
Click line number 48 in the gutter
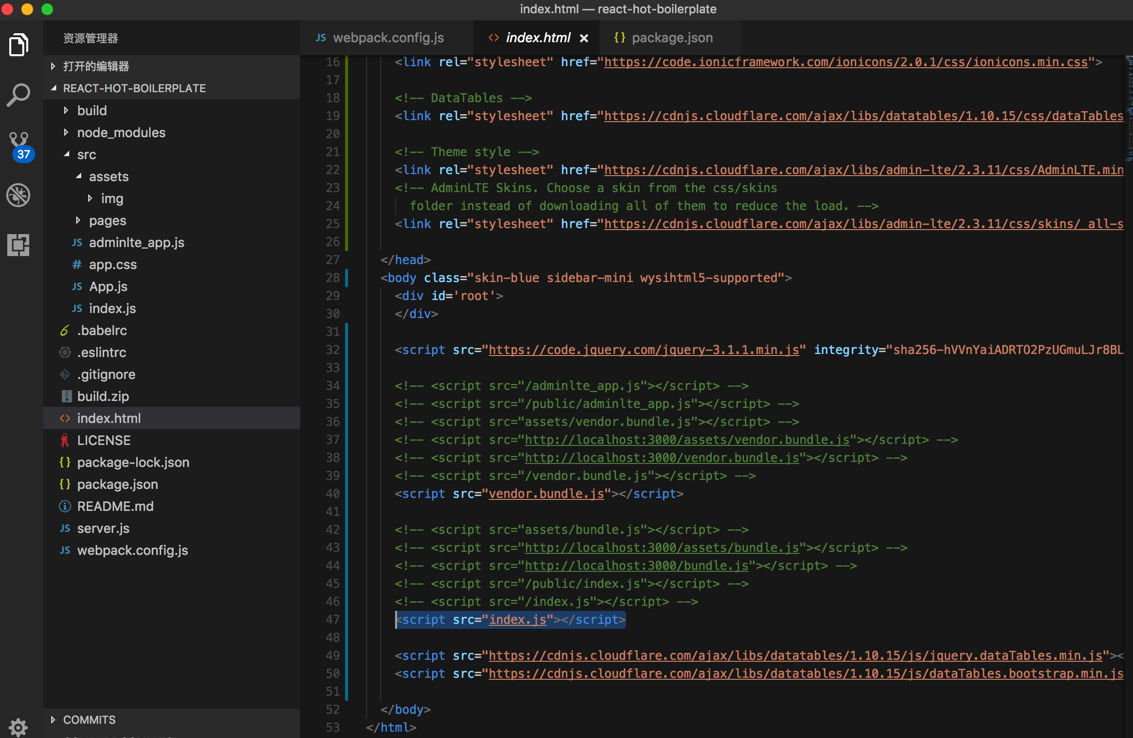tap(332, 638)
